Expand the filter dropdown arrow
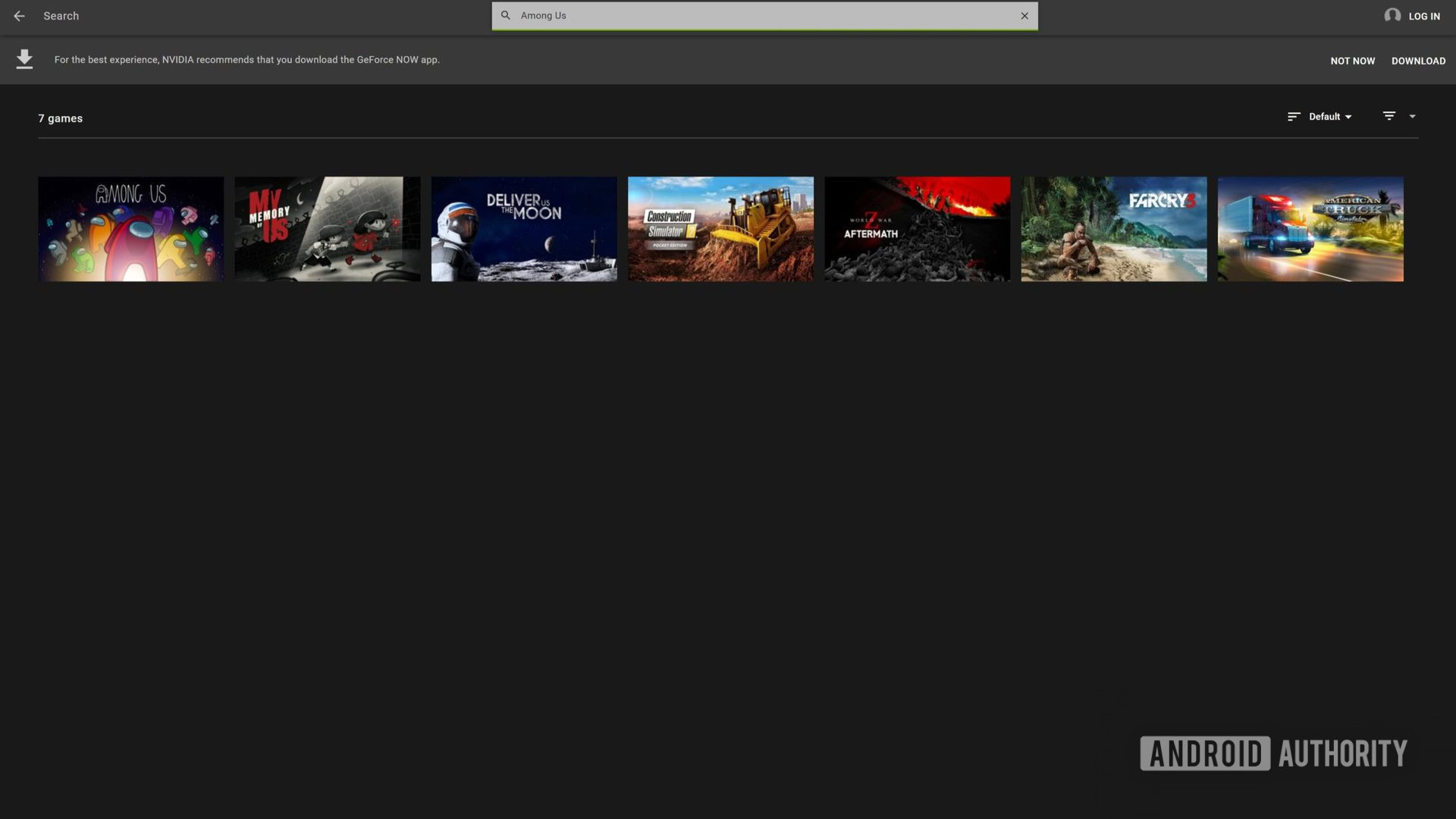This screenshot has height=819, width=1456. click(x=1412, y=117)
